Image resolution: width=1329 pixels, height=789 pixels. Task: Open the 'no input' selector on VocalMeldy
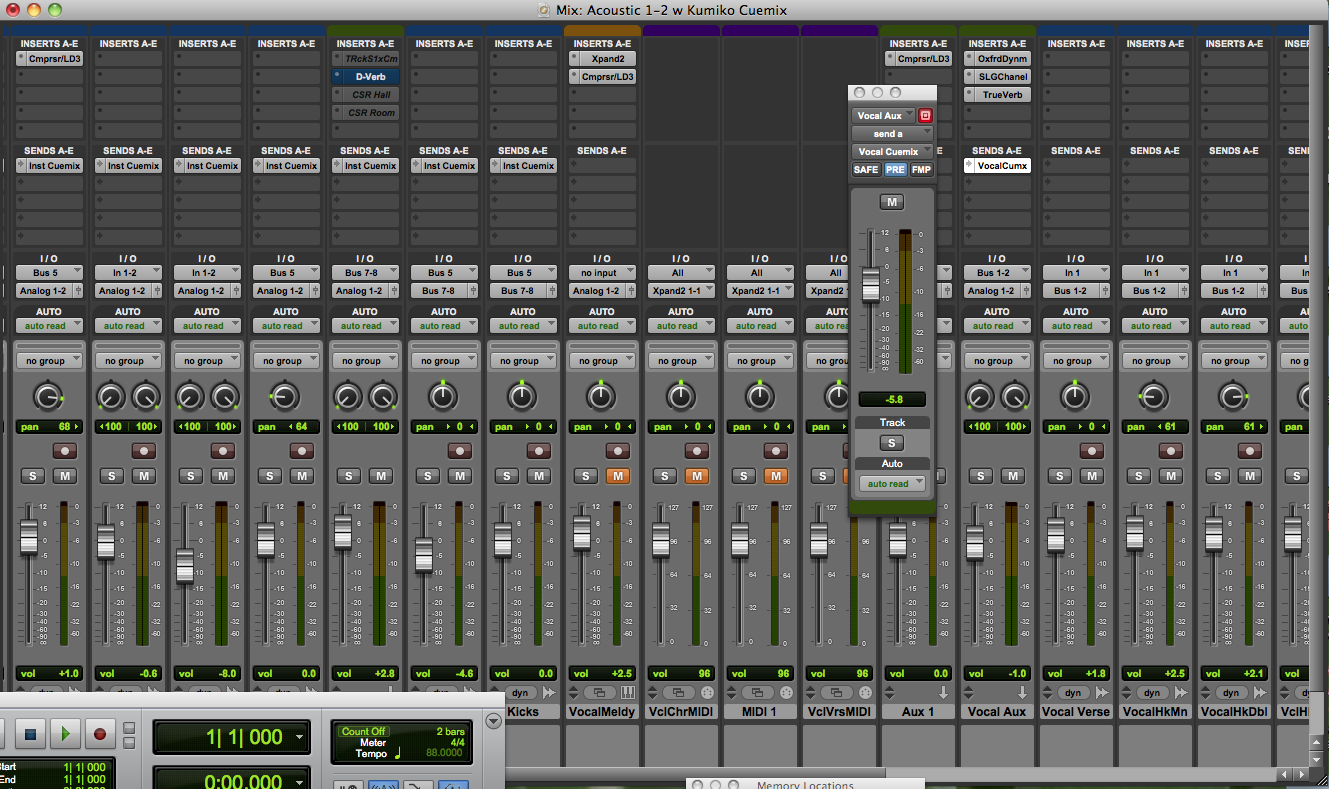[602, 272]
